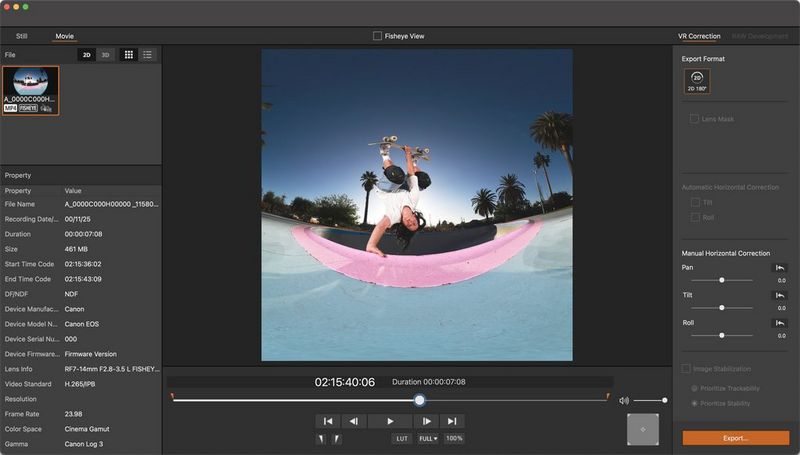Open the FULL display size dropdown
The height and width of the screenshot is (455, 800).
pos(427,438)
